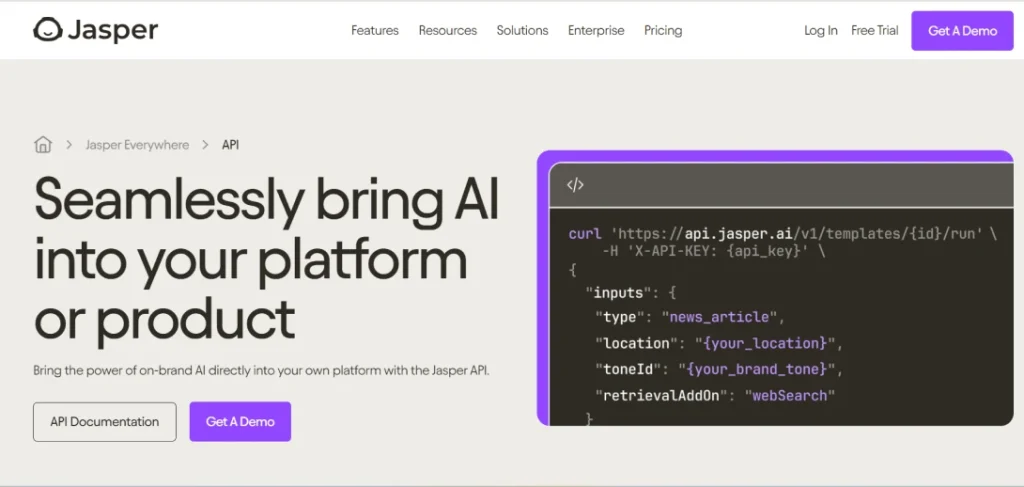
Task: Start a Free Trial
Action: coord(874,31)
